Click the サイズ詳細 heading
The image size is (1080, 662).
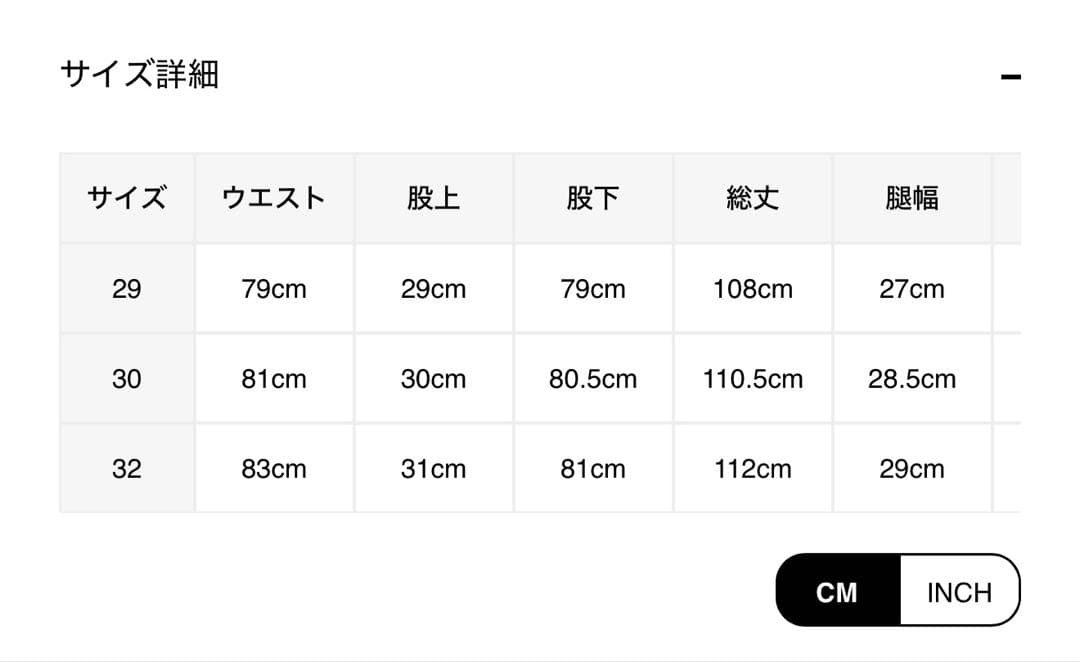pyautogui.click(x=139, y=75)
